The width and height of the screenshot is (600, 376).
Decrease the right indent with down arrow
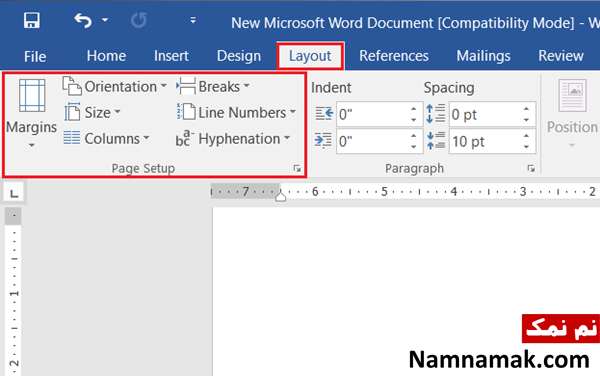tap(413, 146)
